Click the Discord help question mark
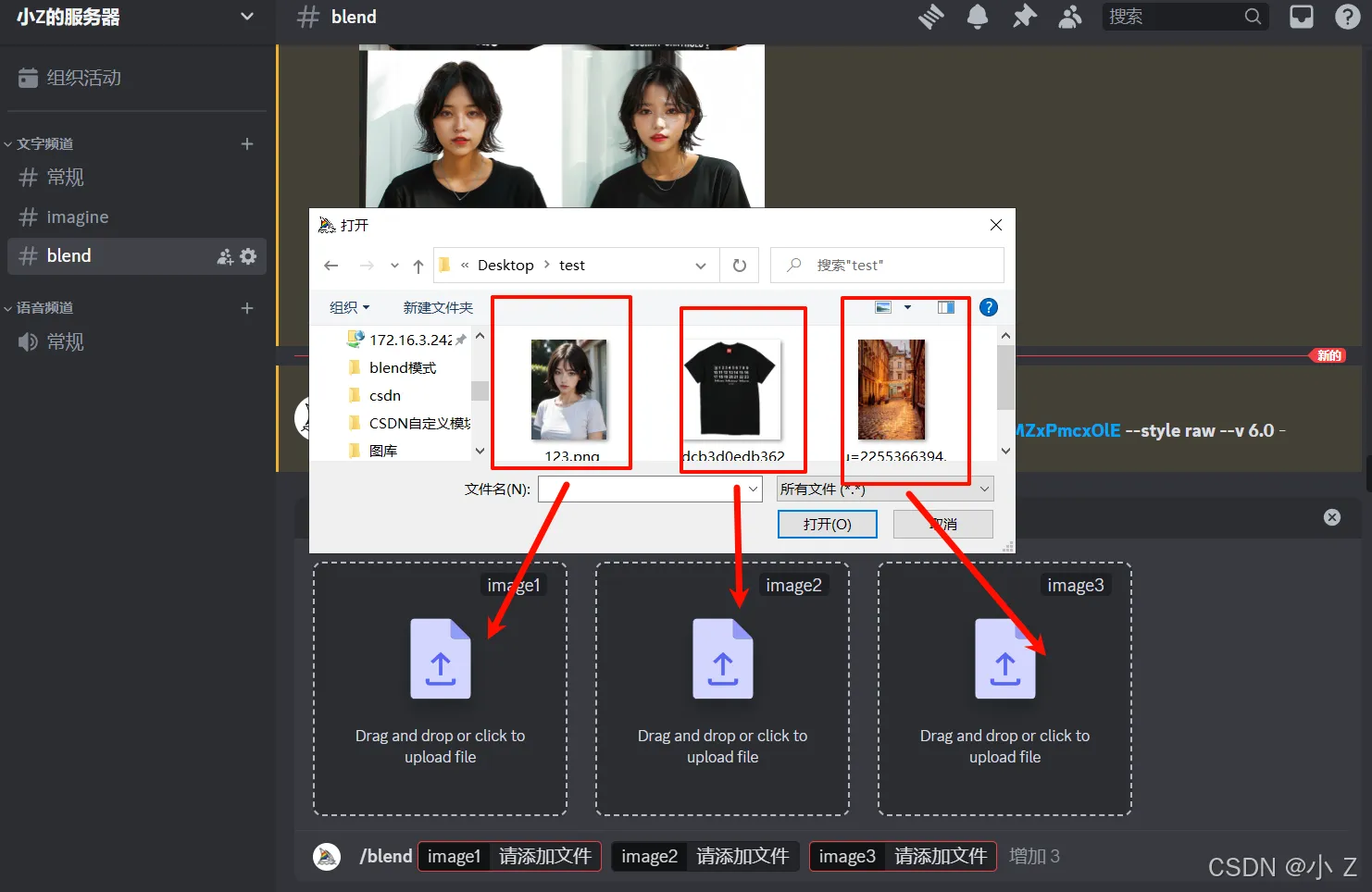 coord(1347,17)
